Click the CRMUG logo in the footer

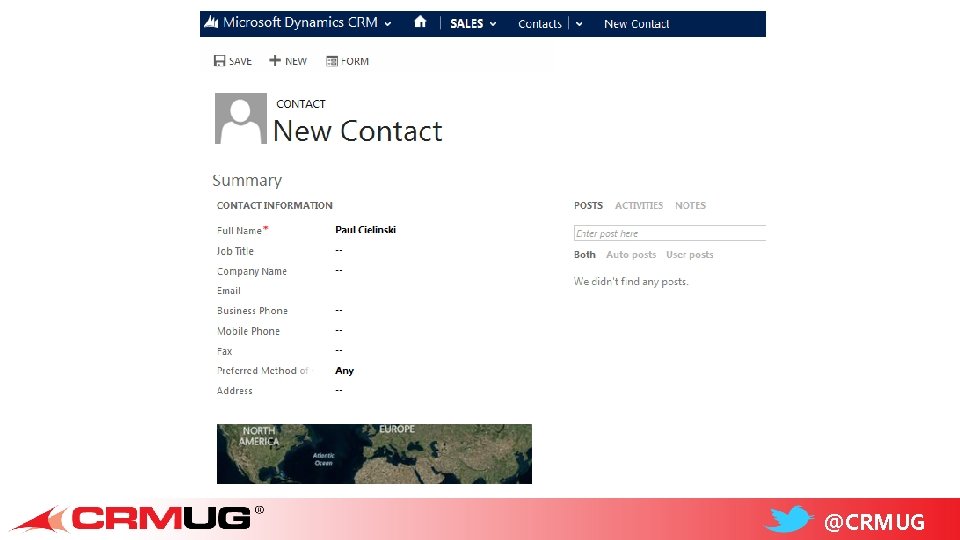click(x=138, y=519)
